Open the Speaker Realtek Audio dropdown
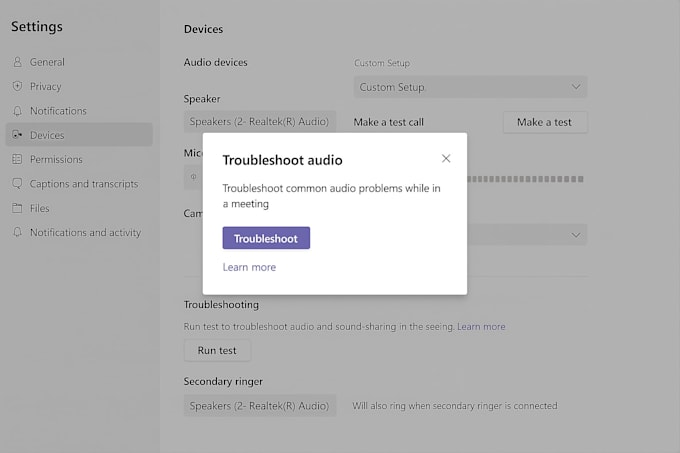The height and width of the screenshot is (453, 680). (260, 122)
